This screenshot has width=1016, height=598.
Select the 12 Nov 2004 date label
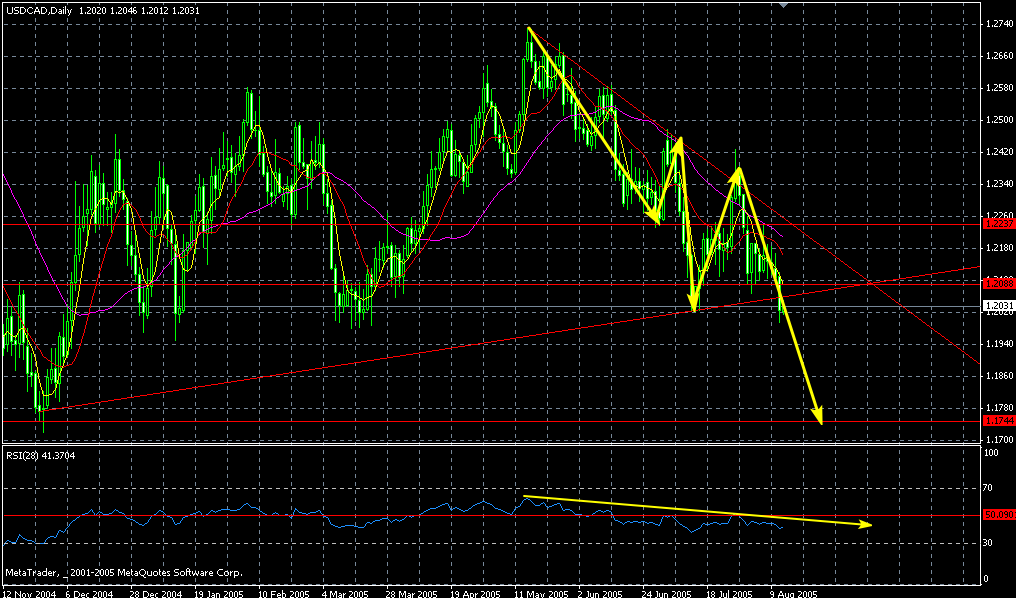pyautogui.click(x=28, y=593)
